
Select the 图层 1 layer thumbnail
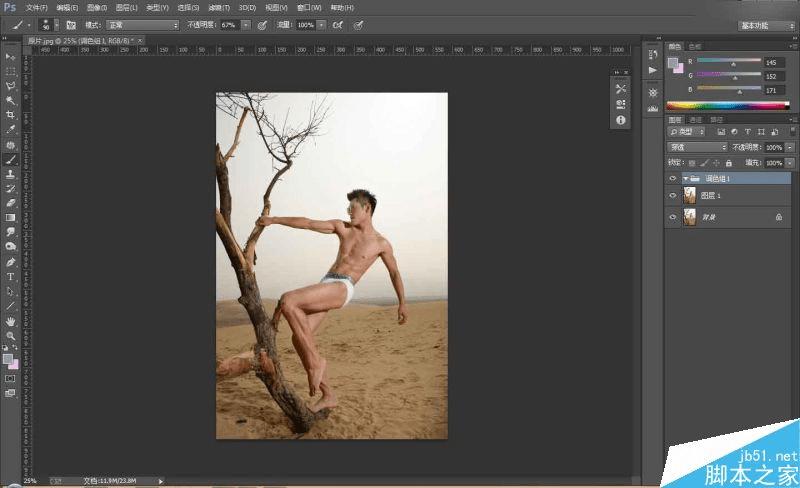[690, 196]
